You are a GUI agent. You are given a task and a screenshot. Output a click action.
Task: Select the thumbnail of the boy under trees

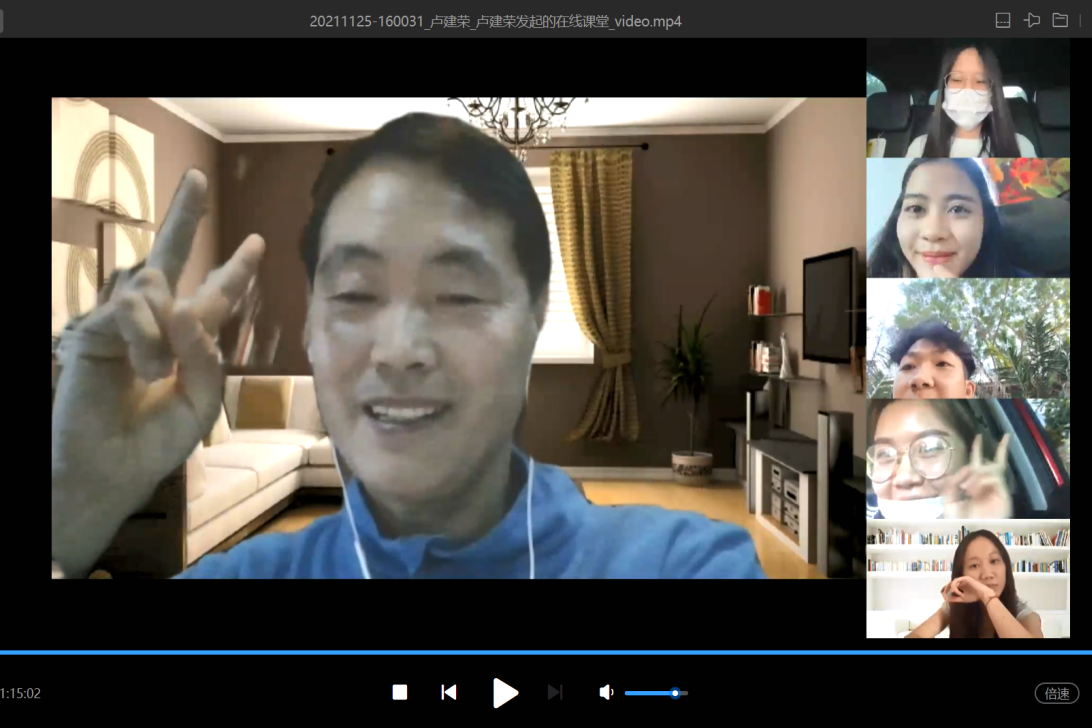pyautogui.click(x=968, y=338)
